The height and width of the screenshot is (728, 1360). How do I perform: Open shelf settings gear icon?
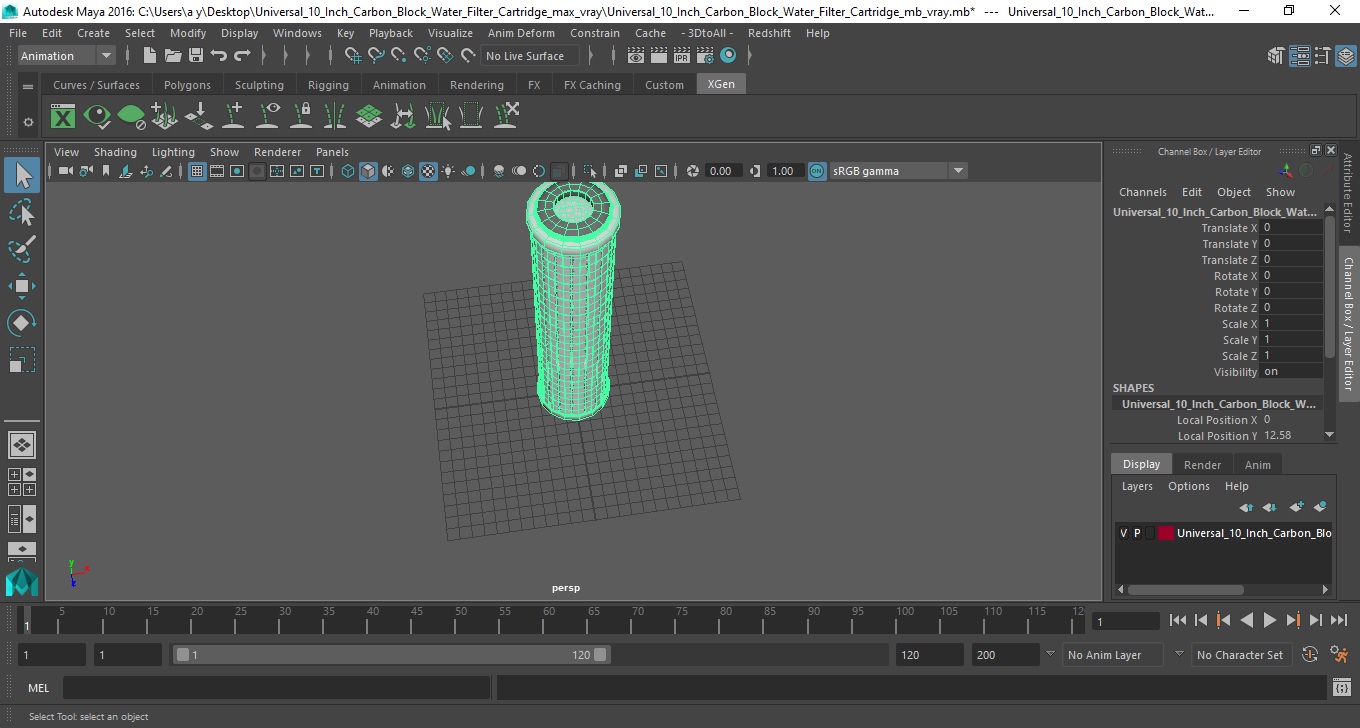point(28,122)
